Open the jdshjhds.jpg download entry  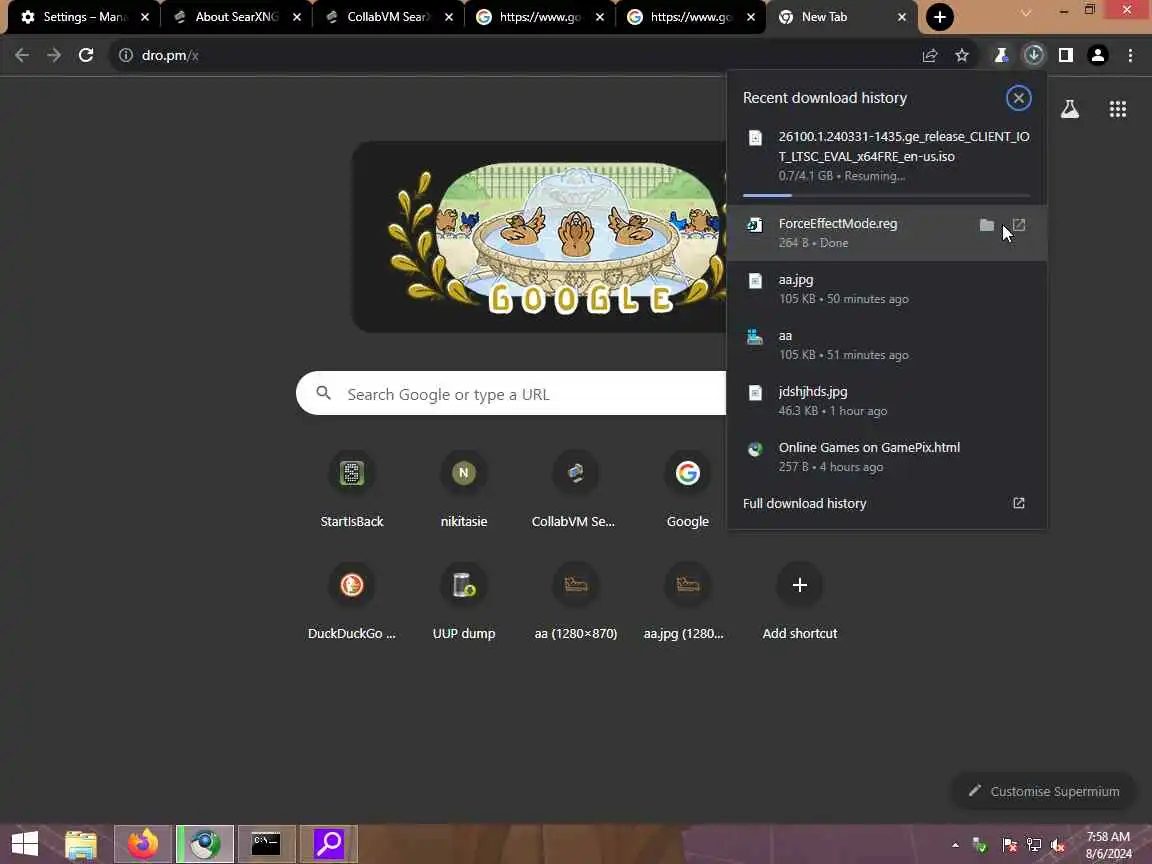click(x=886, y=400)
